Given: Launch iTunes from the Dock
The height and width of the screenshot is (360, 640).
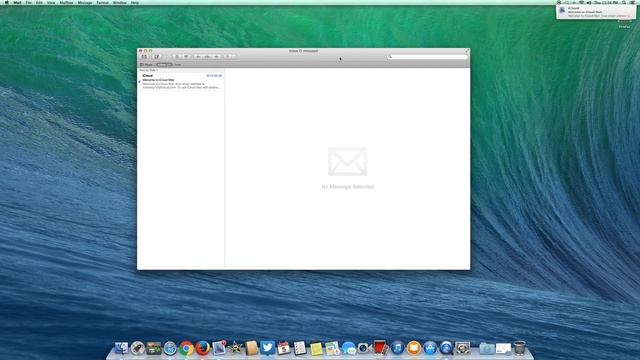Looking at the screenshot, I should coord(397,348).
